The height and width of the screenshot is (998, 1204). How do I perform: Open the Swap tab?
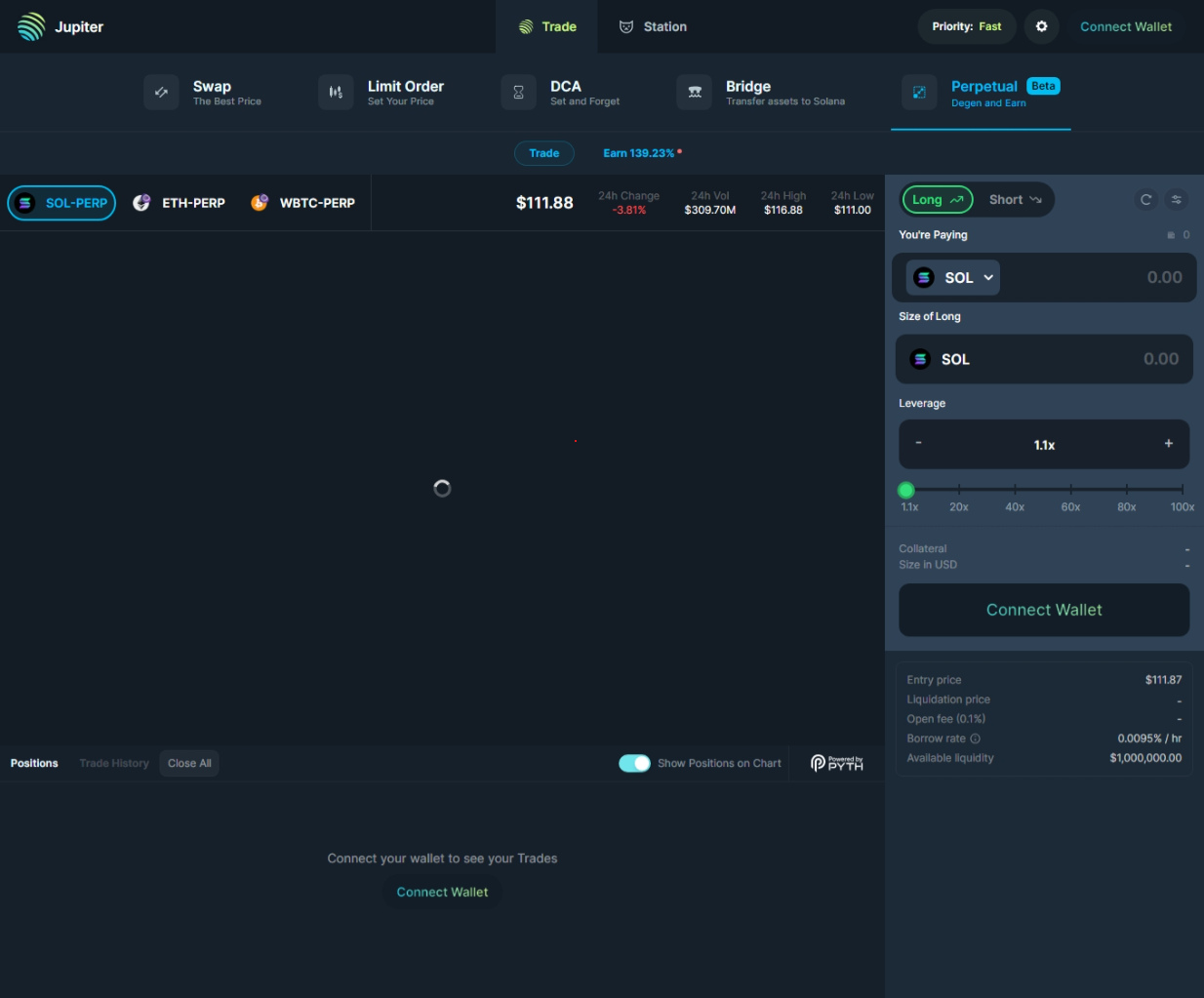(x=203, y=93)
